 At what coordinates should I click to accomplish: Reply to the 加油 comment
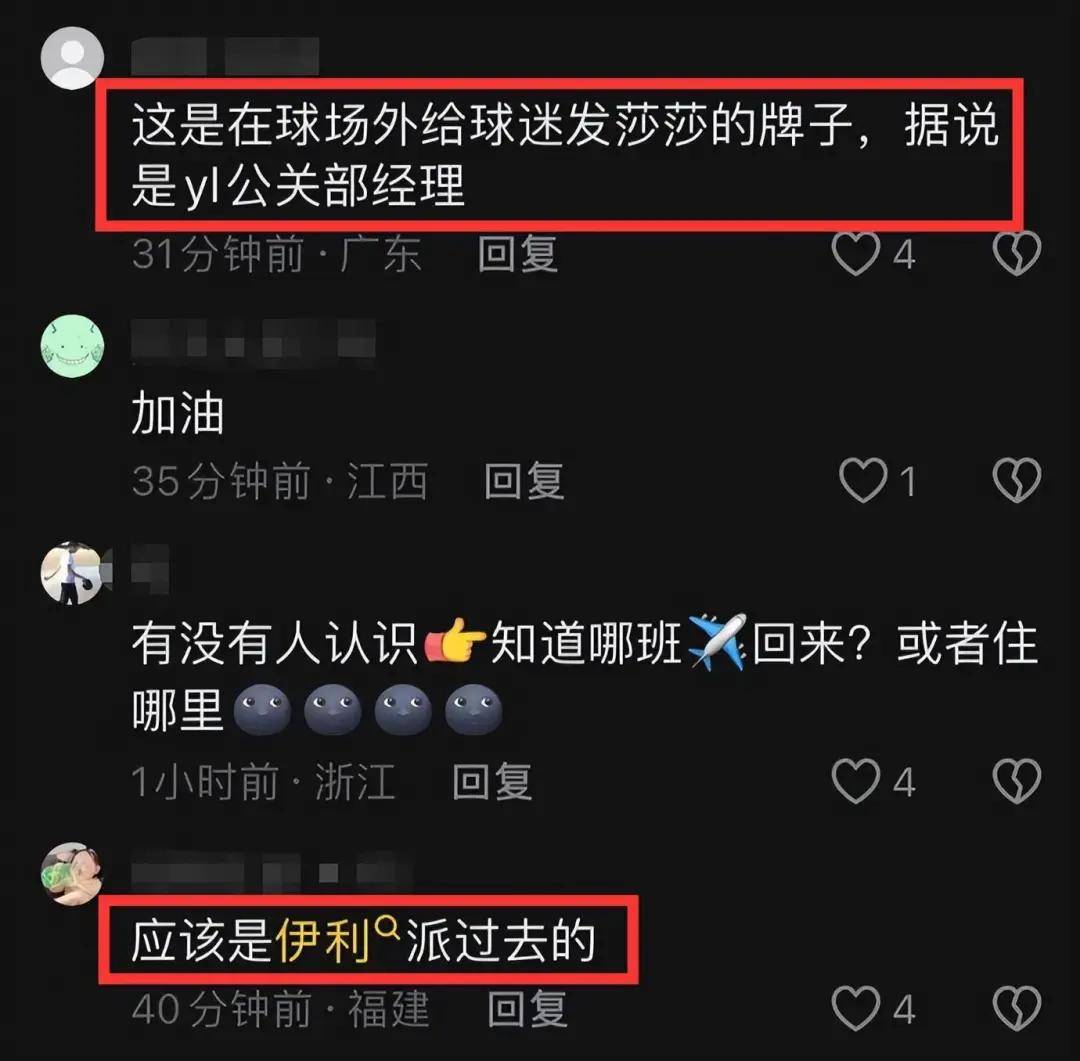pos(524,481)
